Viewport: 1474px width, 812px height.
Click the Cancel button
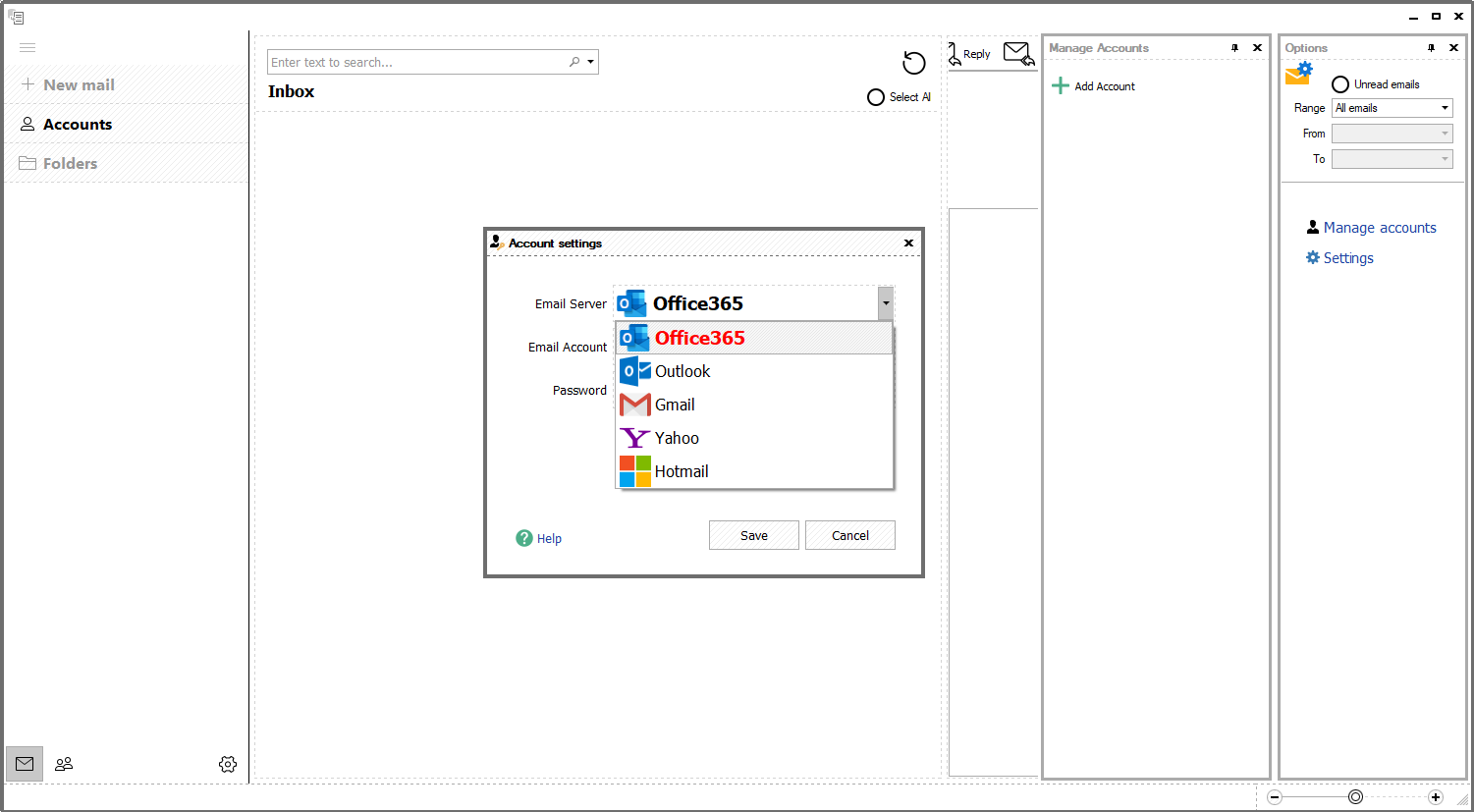point(850,535)
